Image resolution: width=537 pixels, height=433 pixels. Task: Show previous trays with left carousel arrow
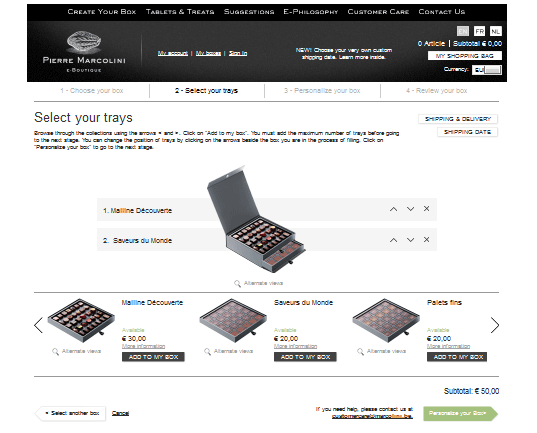(38, 325)
